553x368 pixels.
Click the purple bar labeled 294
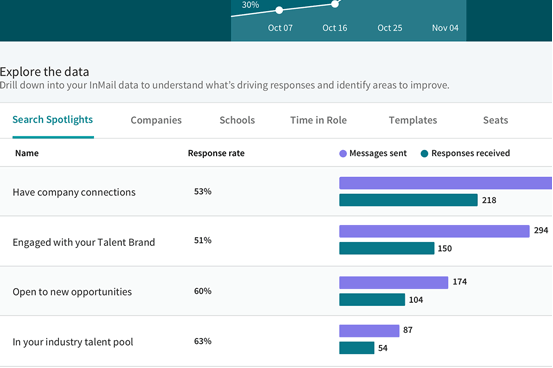tap(434, 231)
